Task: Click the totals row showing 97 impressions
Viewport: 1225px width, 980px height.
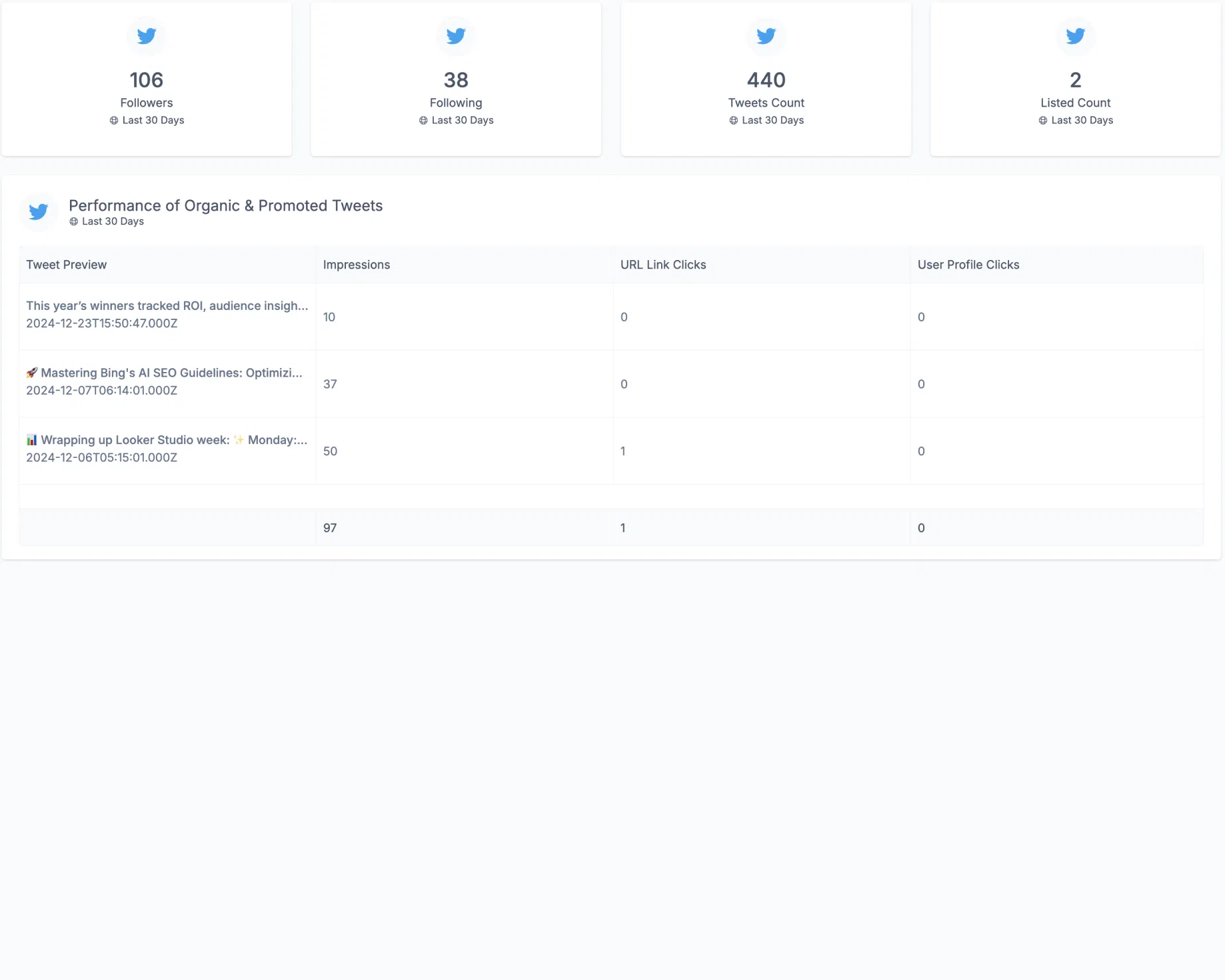Action: pos(330,527)
